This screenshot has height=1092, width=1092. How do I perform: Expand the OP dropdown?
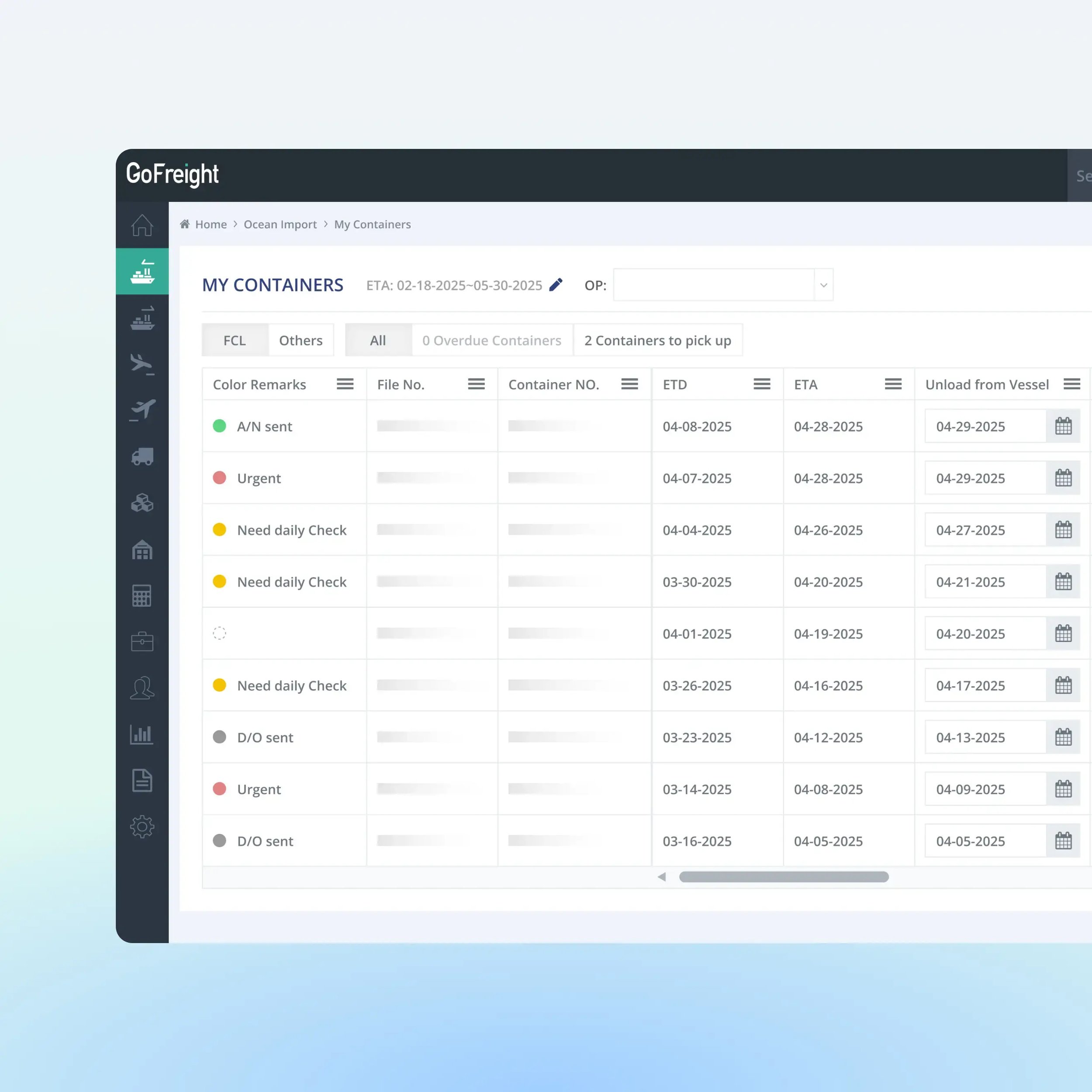pos(823,285)
